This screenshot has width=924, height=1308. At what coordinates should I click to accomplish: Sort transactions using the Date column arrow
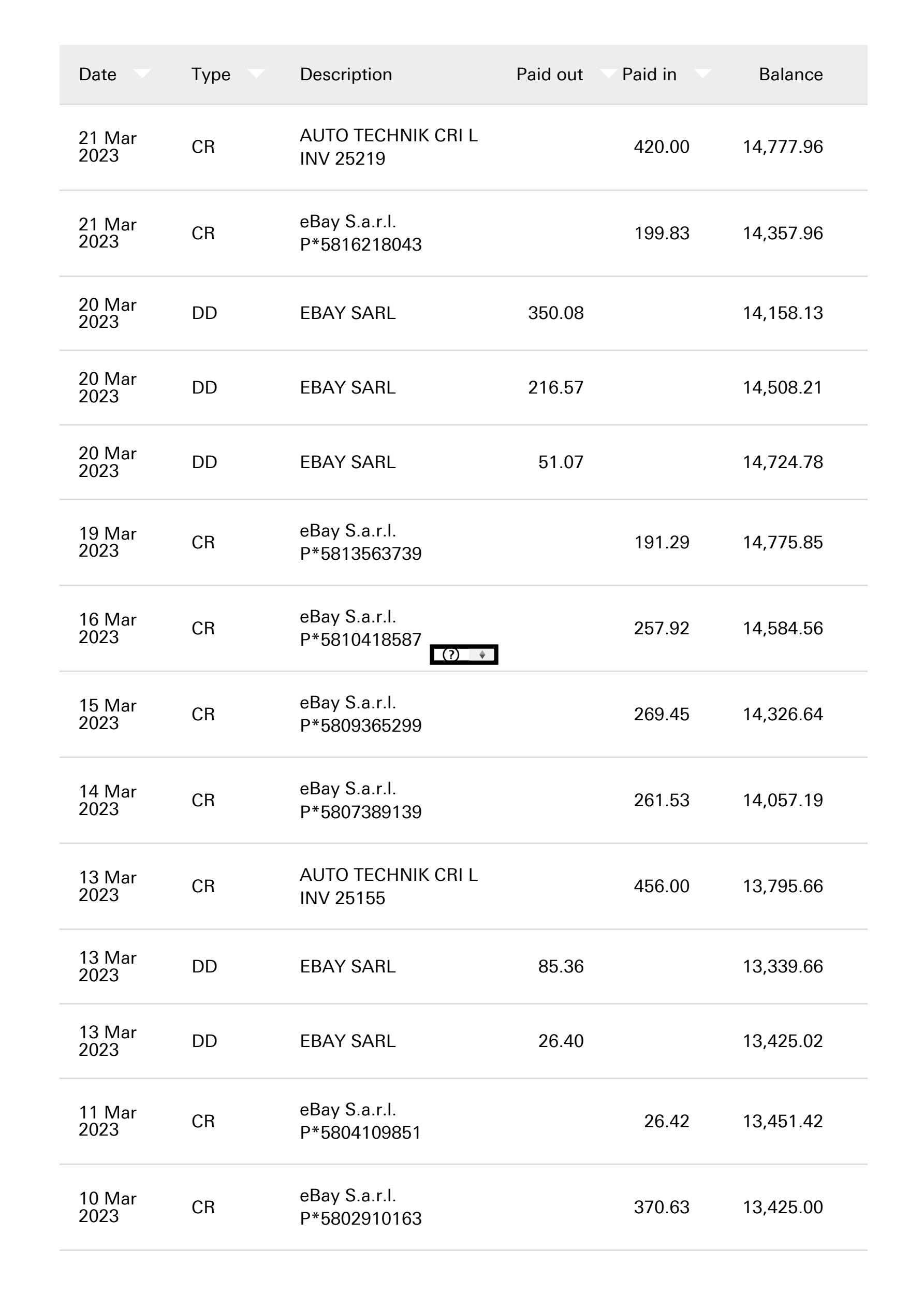point(142,72)
